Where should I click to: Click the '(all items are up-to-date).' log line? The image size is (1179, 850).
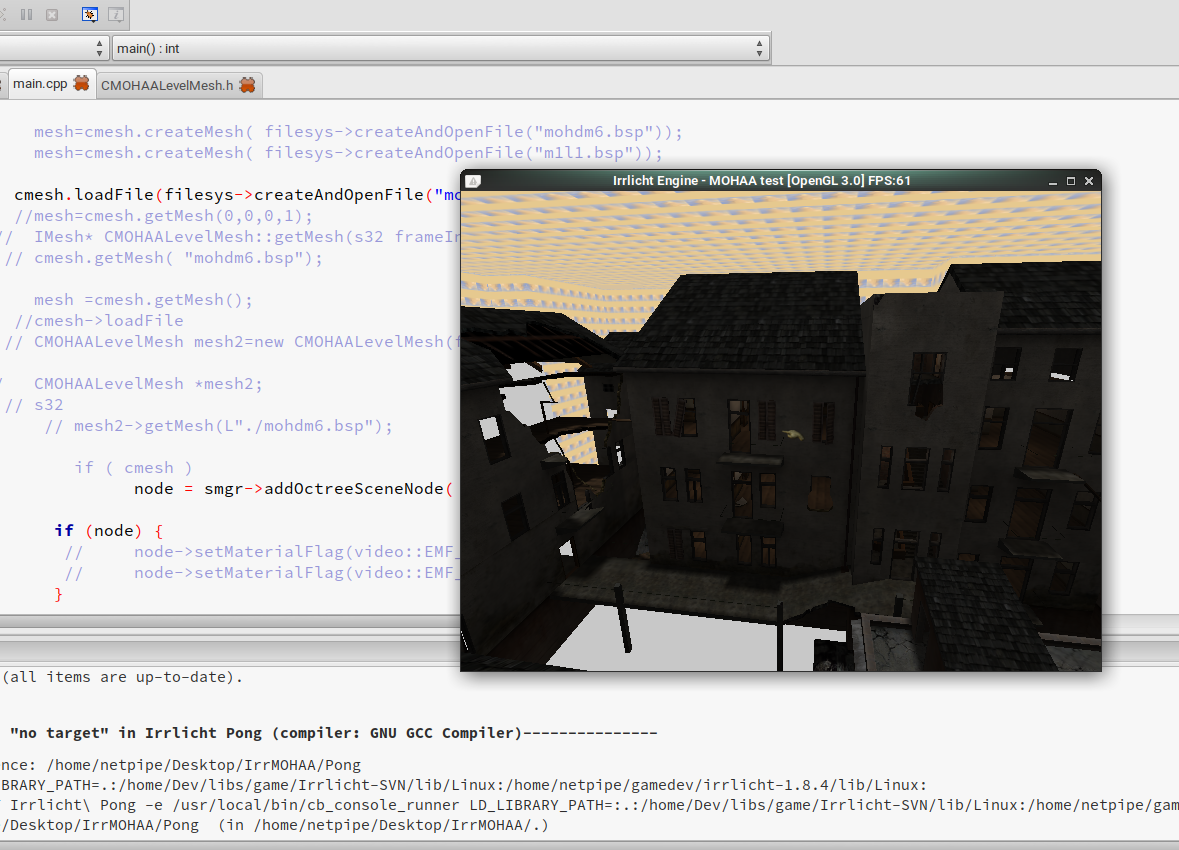click(x=122, y=677)
